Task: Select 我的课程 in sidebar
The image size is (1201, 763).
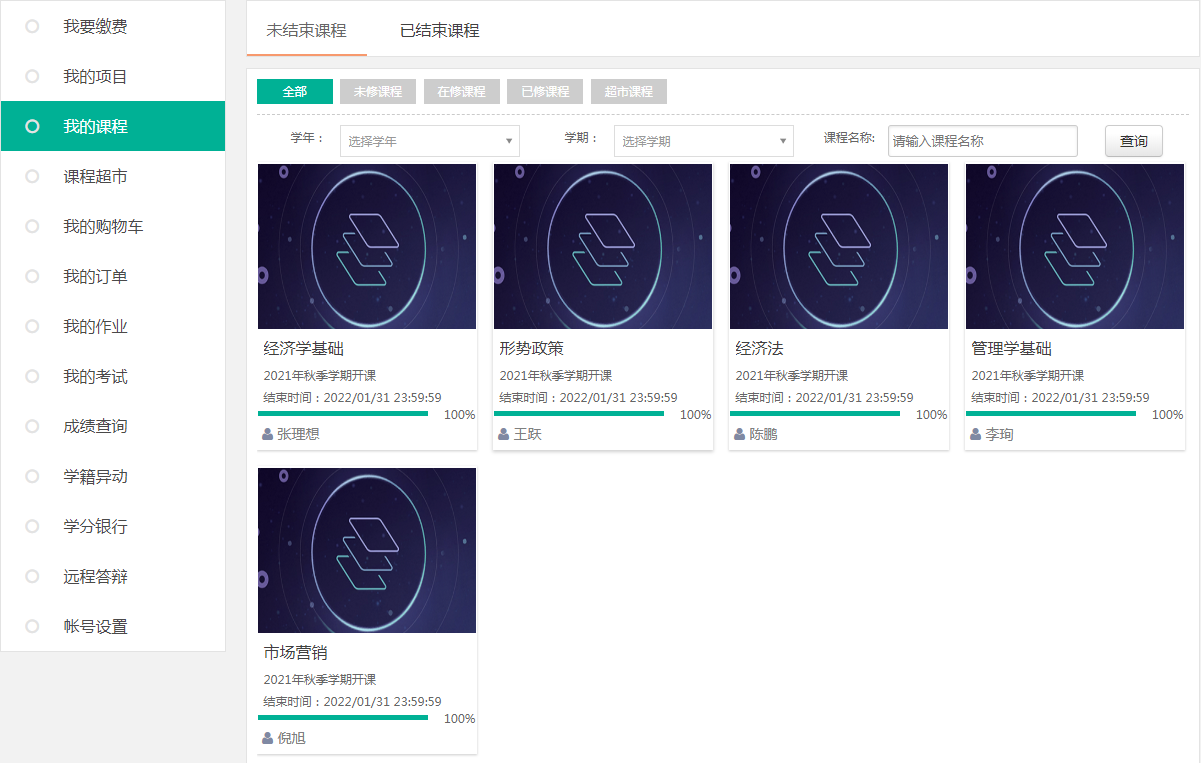Action: pyautogui.click(x=113, y=126)
